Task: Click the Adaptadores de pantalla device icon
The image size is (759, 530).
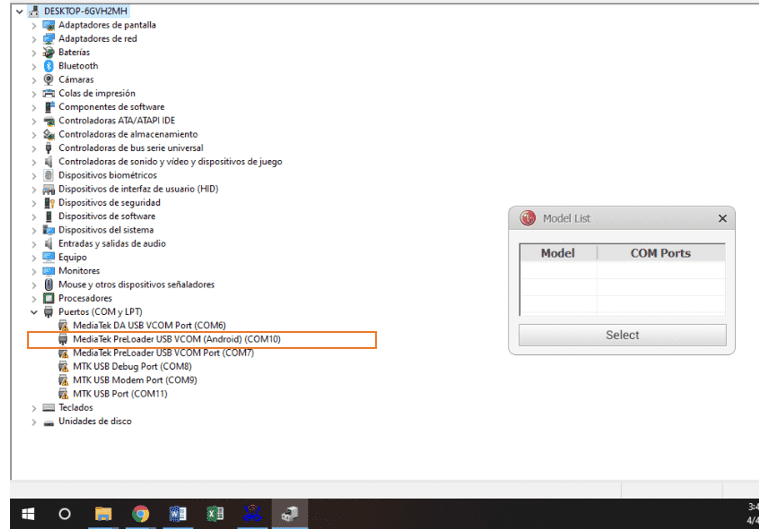Action: point(48,25)
